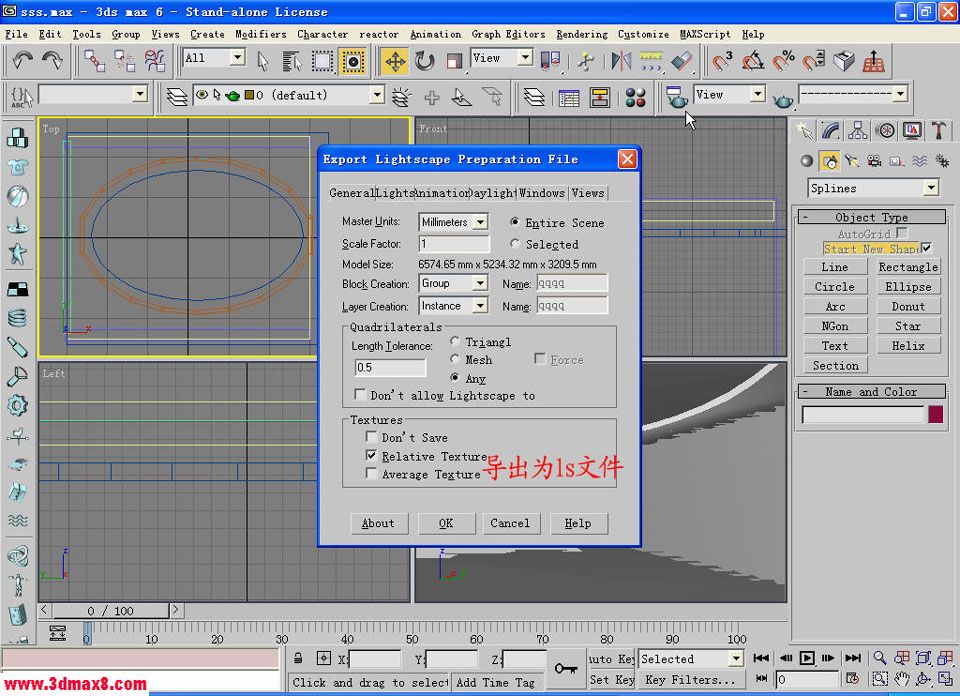Activate the Select and Link tool
The width and height of the screenshot is (960, 696).
pyautogui.click(x=95, y=61)
